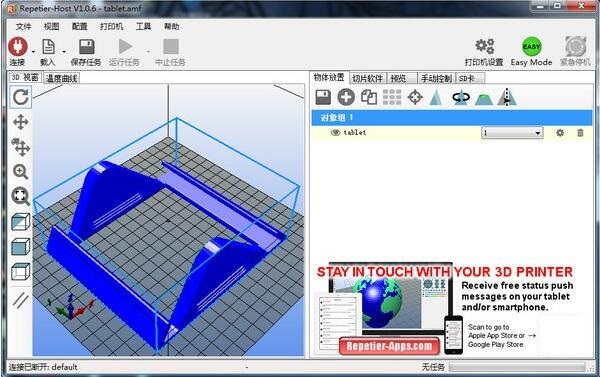
Task: Select the 物体放置 tab
Action: (x=329, y=77)
